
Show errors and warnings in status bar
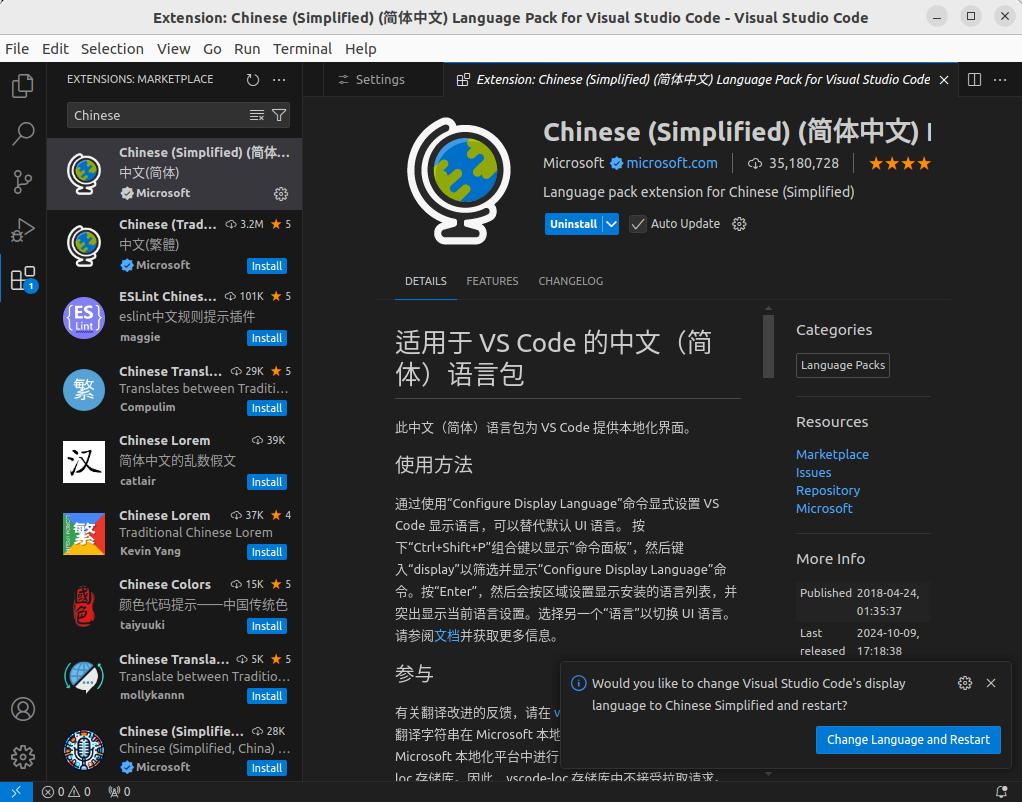tap(66, 792)
